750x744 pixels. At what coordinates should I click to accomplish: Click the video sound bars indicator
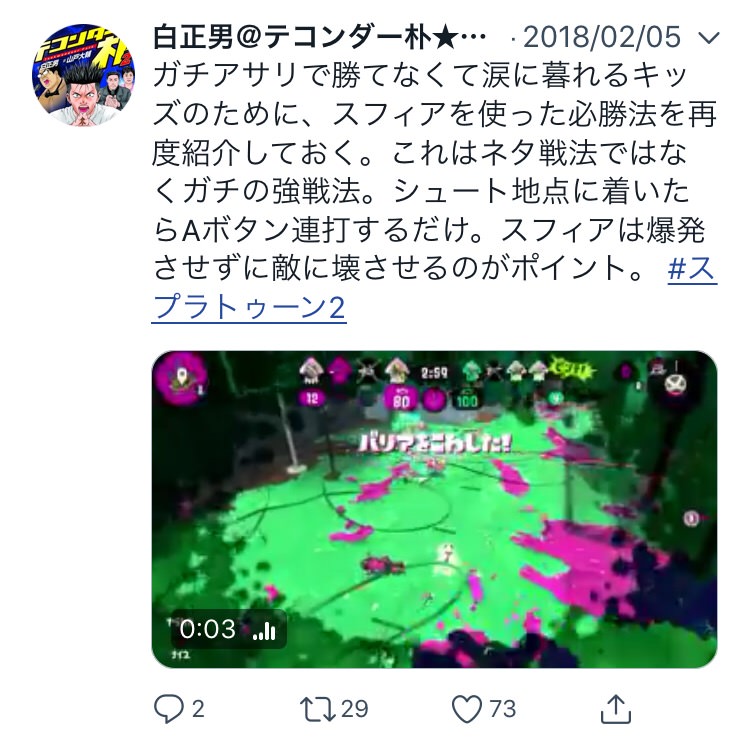[x=265, y=631]
